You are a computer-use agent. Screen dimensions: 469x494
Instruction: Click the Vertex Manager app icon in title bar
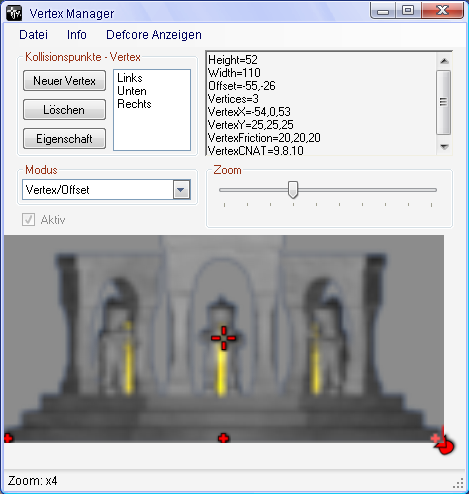[14, 13]
